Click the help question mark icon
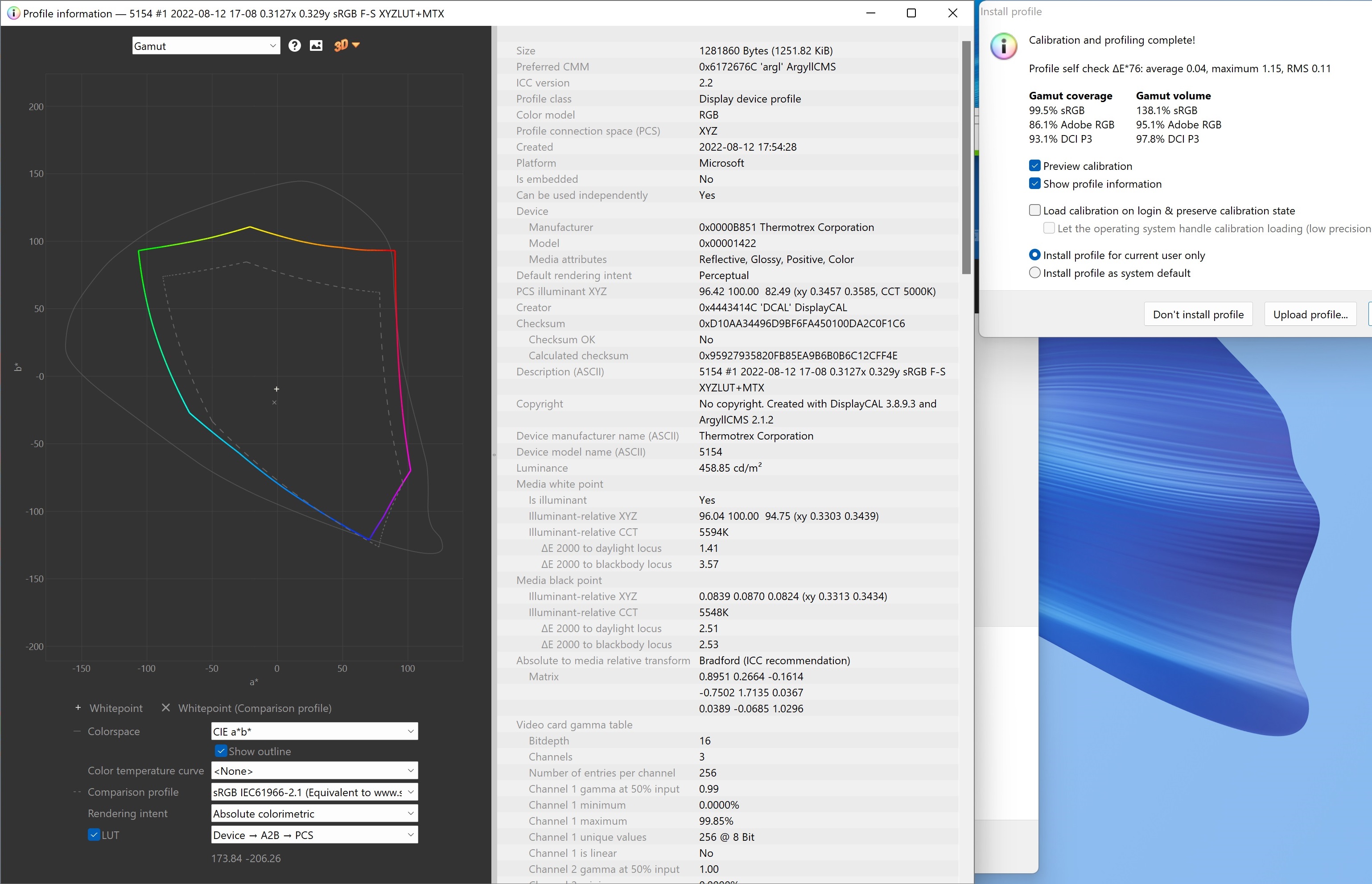 pyautogui.click(x=294, y=46)
